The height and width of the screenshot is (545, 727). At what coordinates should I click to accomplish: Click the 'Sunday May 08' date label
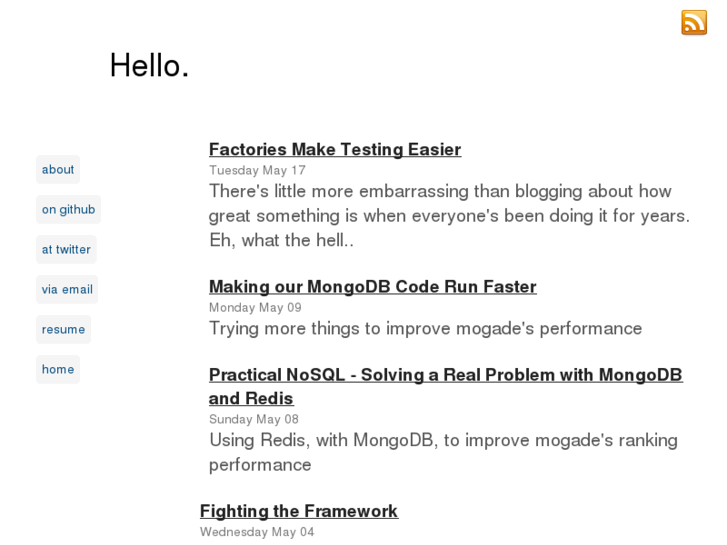[x=254, y=419]
